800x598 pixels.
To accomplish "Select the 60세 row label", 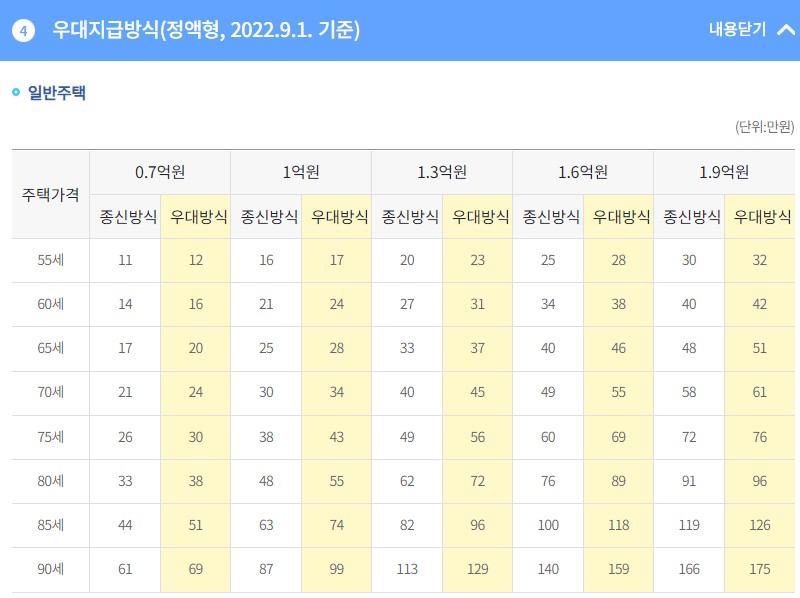I will (x=51, y=304).
